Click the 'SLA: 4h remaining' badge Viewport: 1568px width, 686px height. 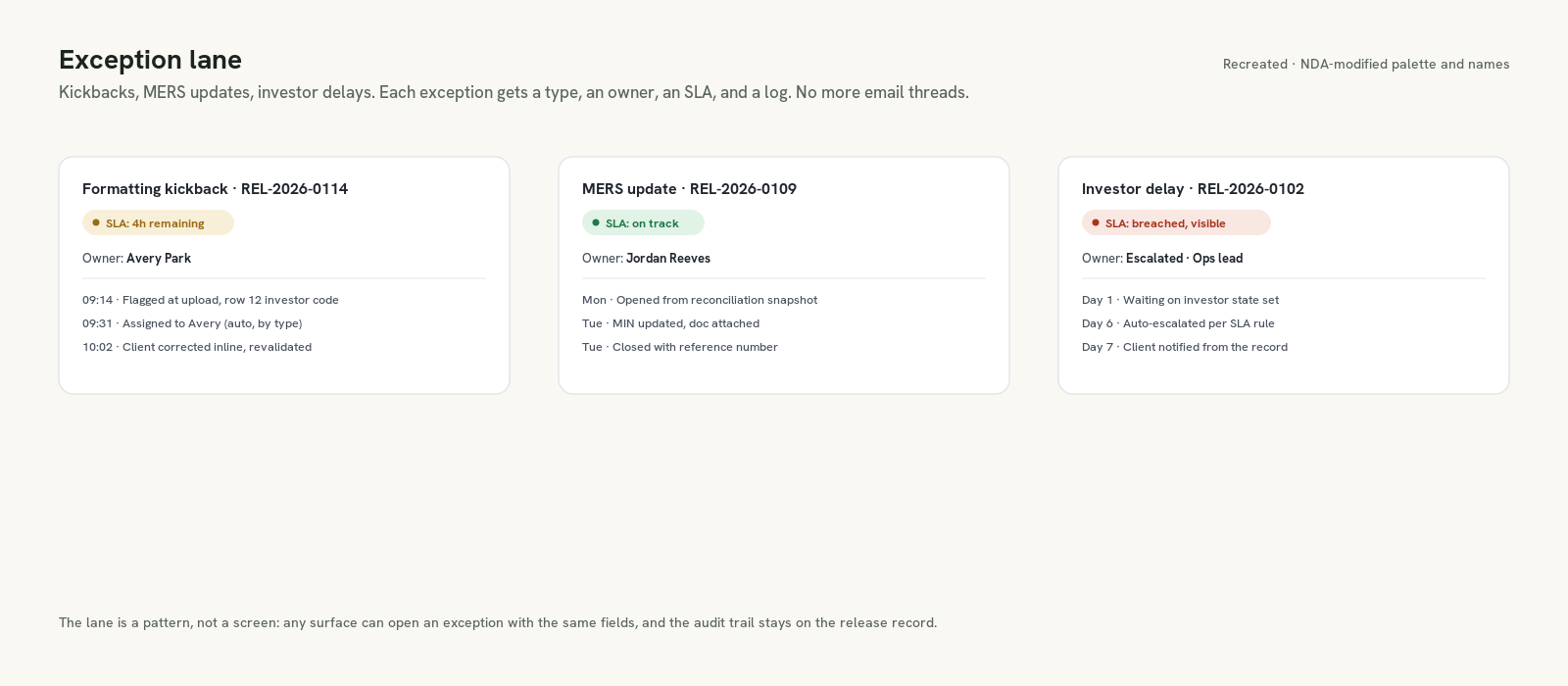pyautogui.click(x=158, y=222)
